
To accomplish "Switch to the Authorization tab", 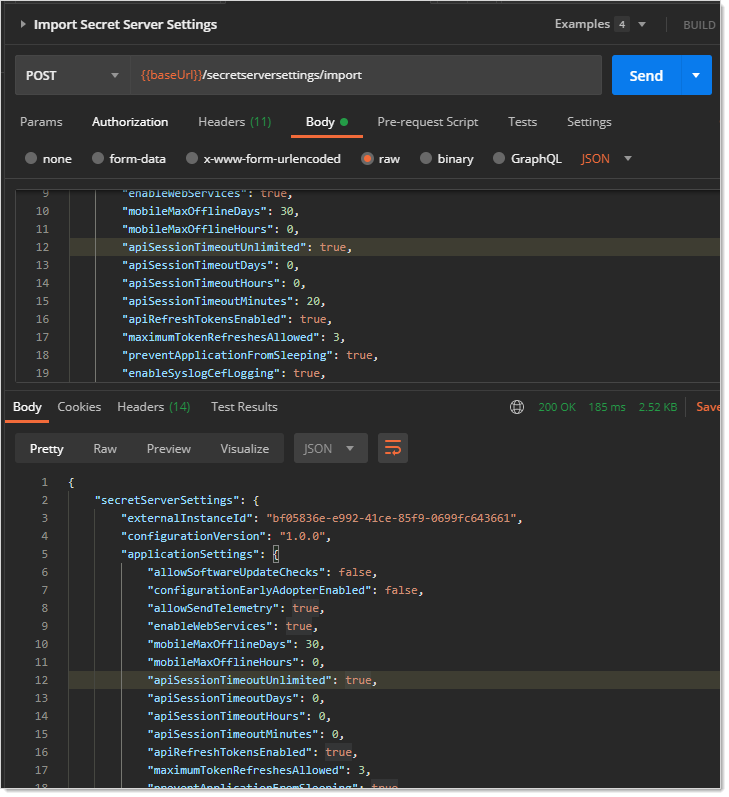I will [130, 122].
